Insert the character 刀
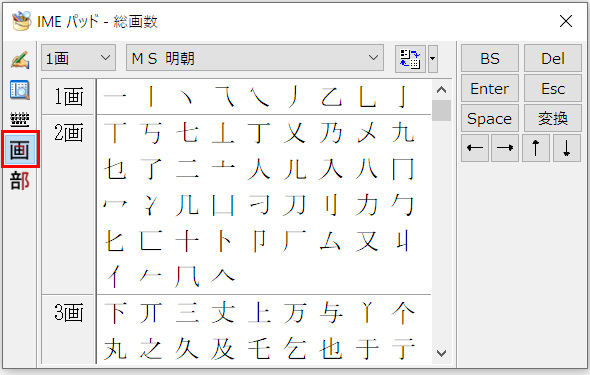The image size is (590, 375). [x=295, y=205]
